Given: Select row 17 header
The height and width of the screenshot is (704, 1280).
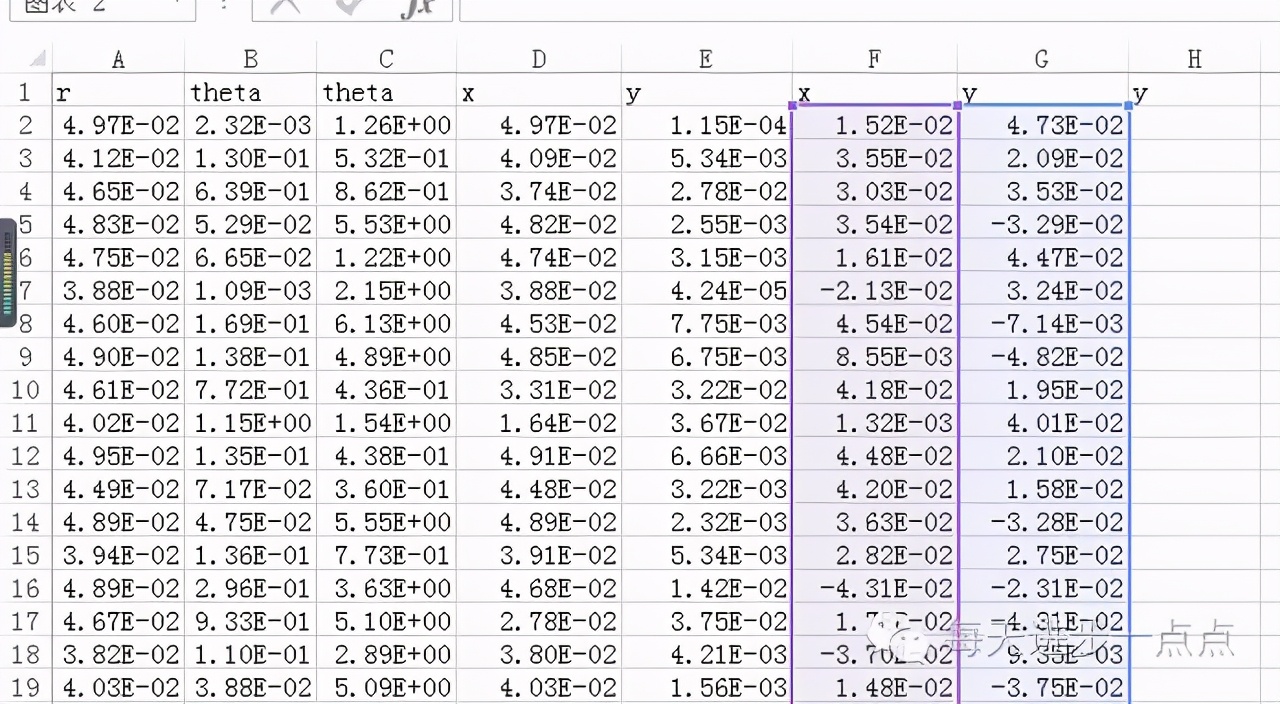Looking at the screenshot, I should tap(26, 620).
